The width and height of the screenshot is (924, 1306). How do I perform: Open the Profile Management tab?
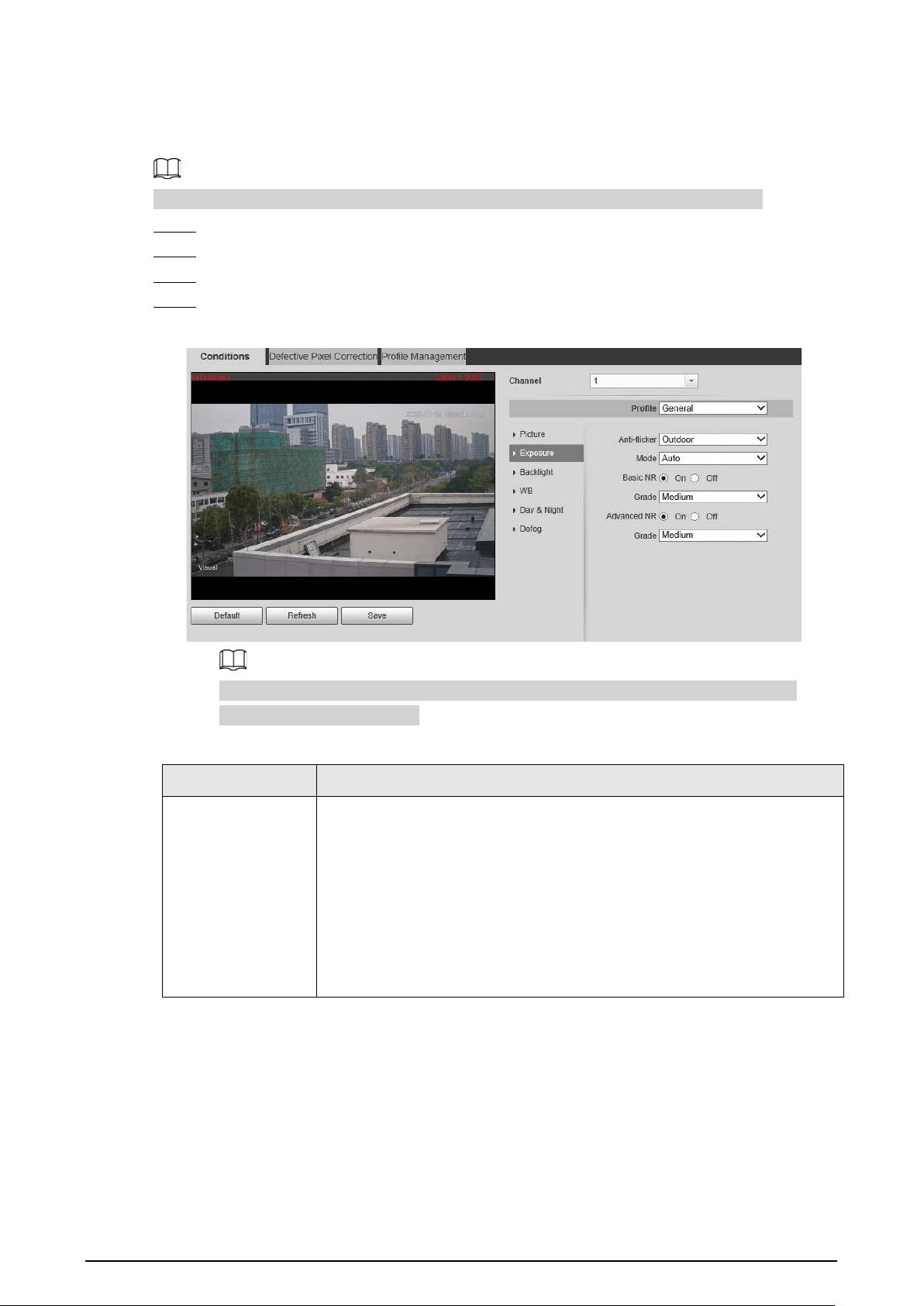(x=423, y=357)
